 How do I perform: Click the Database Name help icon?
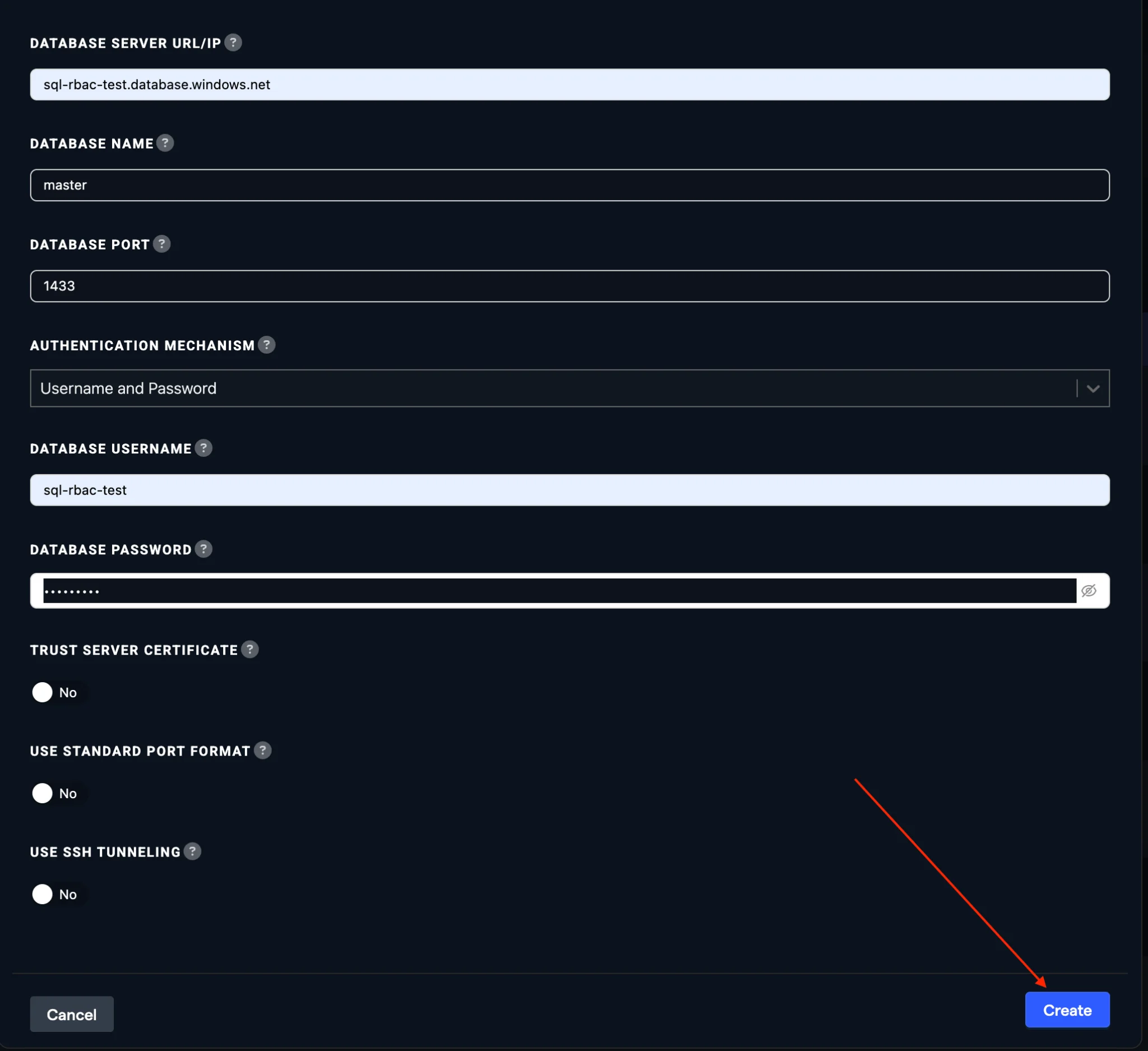point(166,143)
